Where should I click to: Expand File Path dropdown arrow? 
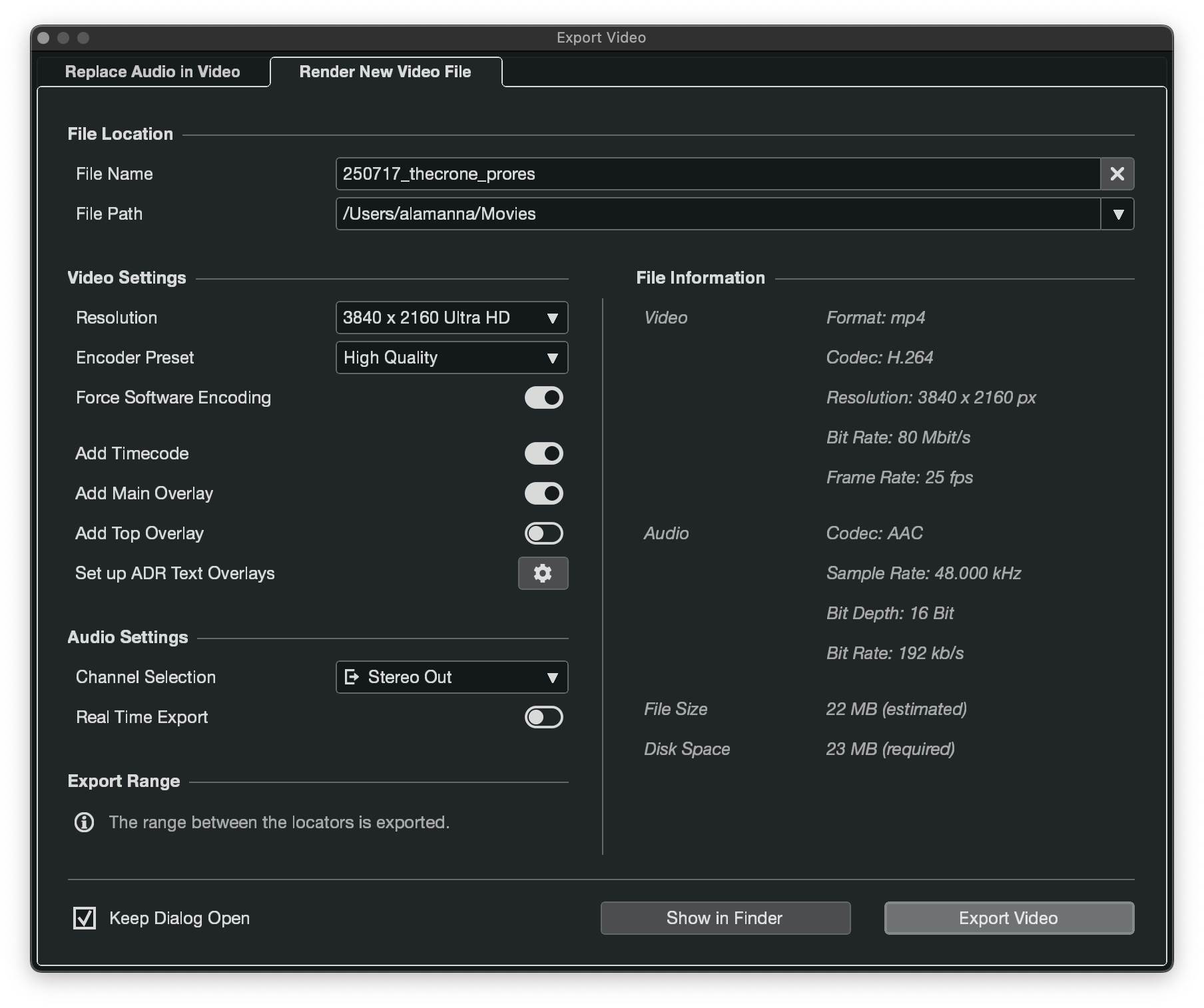point(1117,214)
